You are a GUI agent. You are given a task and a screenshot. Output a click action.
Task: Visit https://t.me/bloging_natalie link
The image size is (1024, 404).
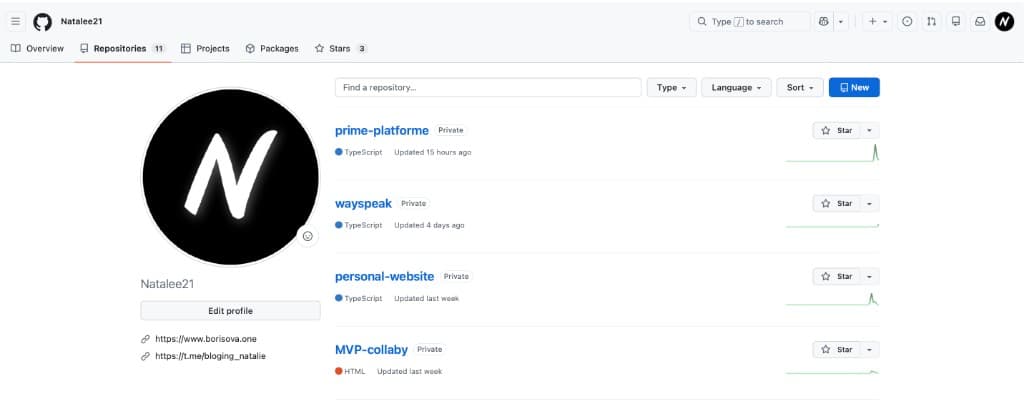[210, 356]
